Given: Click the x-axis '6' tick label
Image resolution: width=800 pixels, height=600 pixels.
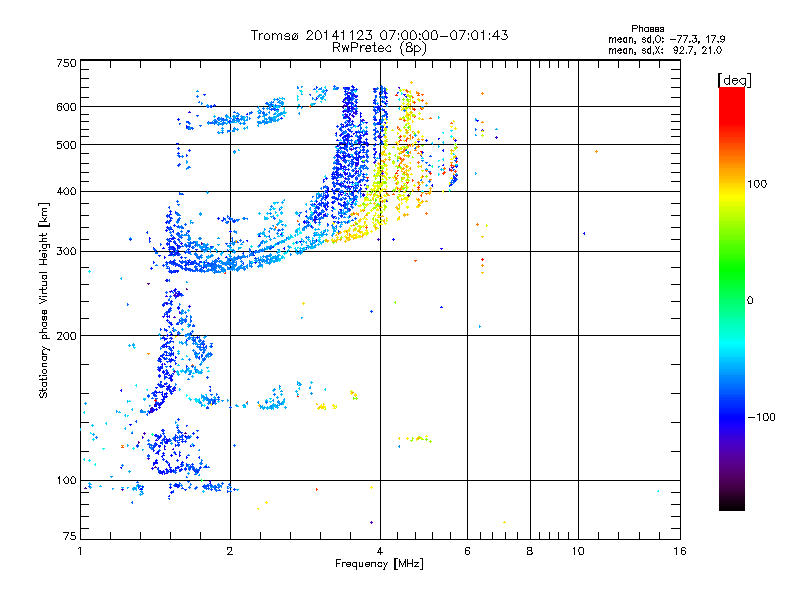Looking at the screenshot, I should coord(467,551).
